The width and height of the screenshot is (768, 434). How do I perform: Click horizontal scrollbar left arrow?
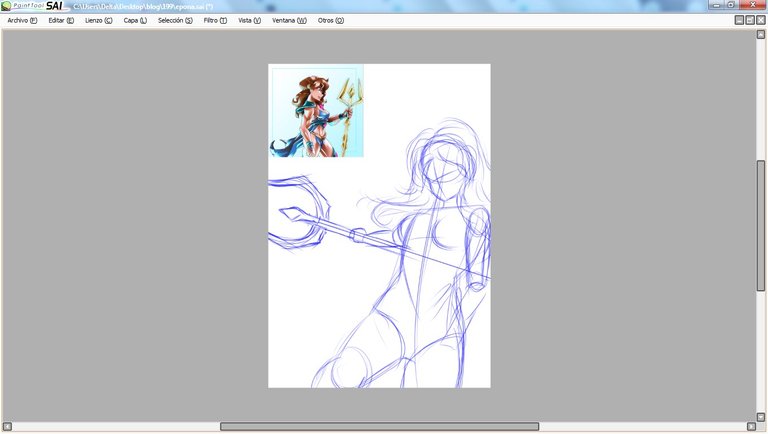click(x=7, y=427)
